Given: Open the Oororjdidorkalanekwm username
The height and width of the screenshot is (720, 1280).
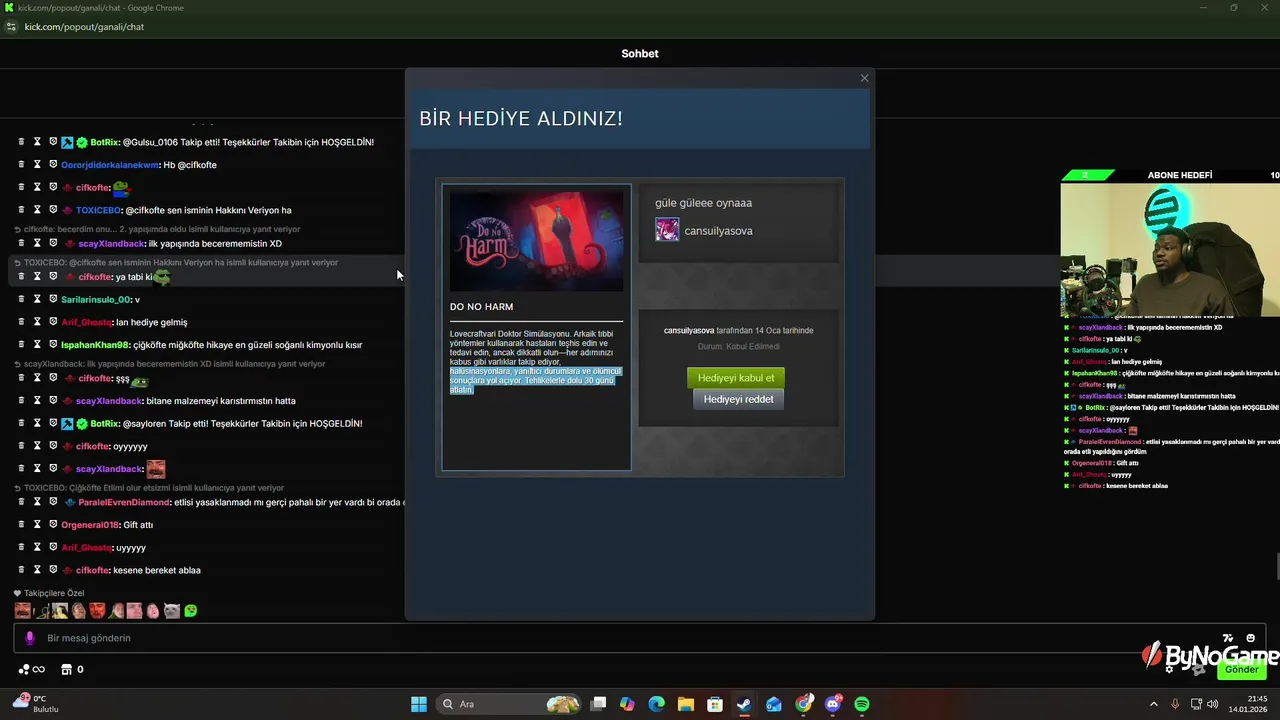Looking at the screenshot, I should click(x=110, y=165).
